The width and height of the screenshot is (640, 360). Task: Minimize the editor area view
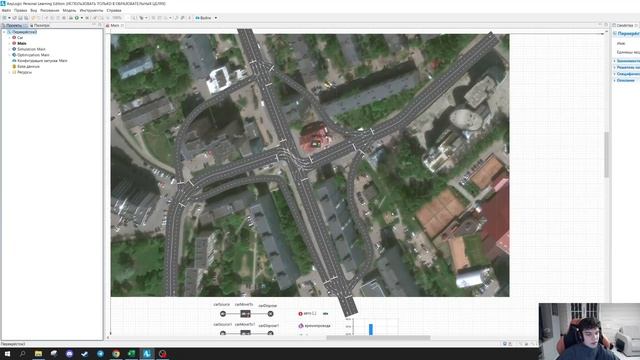(x=600, y=25)
